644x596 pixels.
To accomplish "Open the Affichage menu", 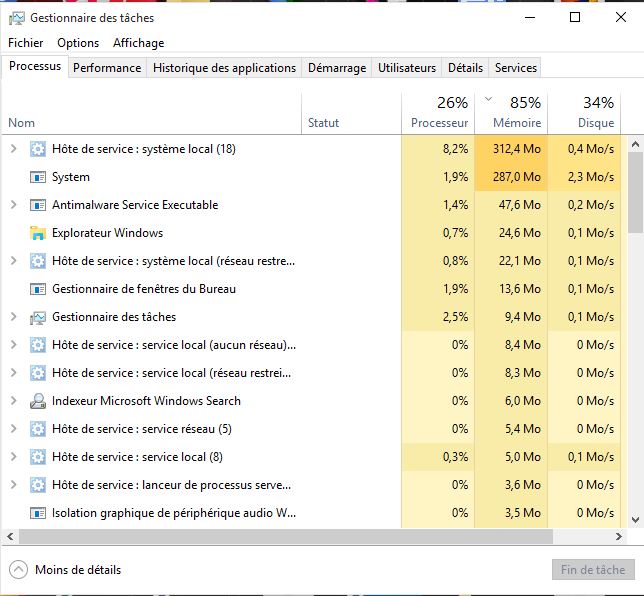I will coord(138,43).
